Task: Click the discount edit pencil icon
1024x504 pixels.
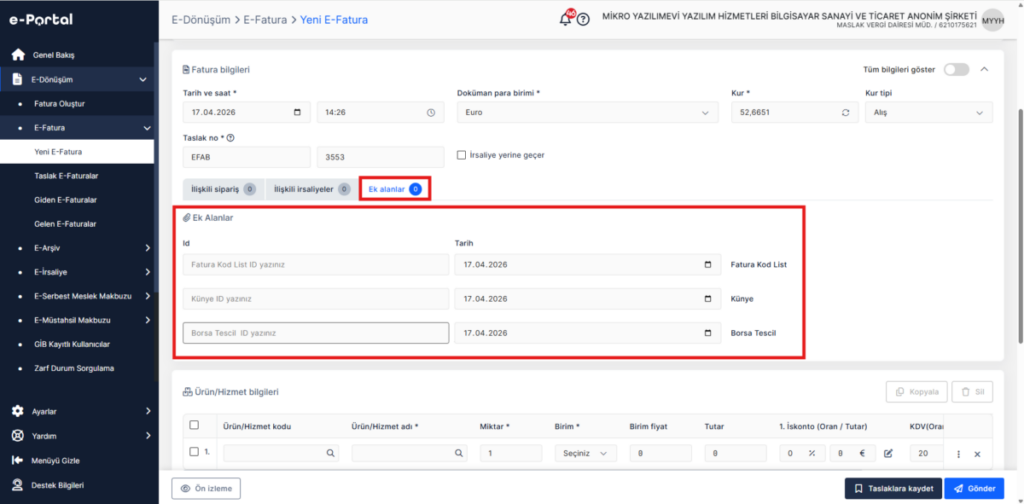Action: click(x=888, y=453)
